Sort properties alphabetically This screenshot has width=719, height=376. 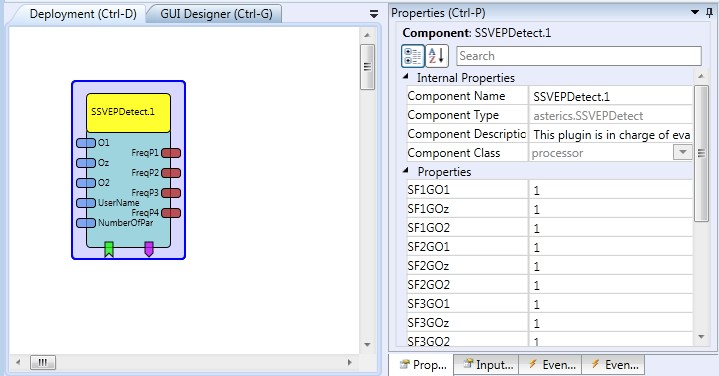coord(437,56)
